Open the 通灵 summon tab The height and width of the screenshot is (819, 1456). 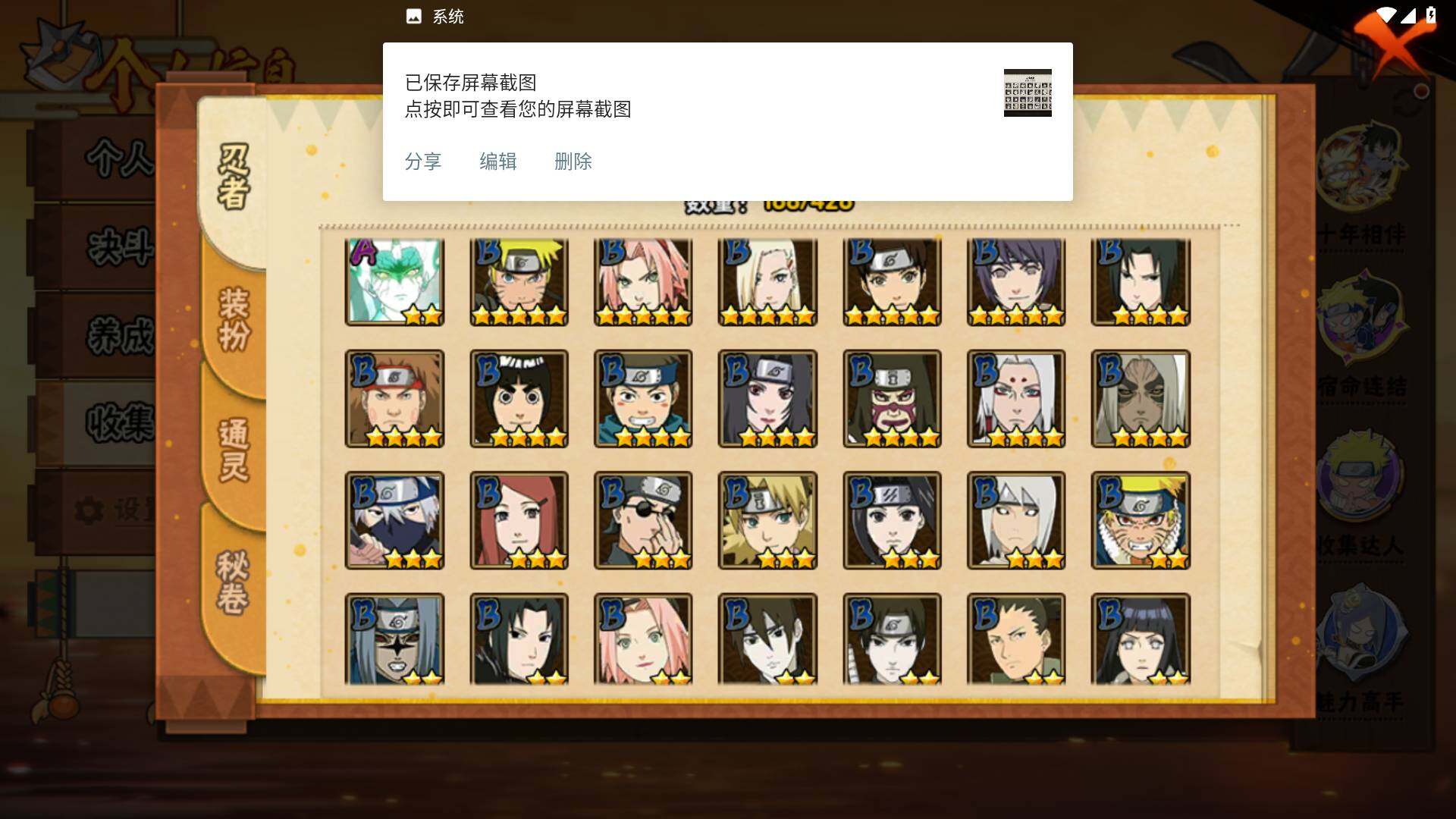pyautogui.click(x=234, y=450)
